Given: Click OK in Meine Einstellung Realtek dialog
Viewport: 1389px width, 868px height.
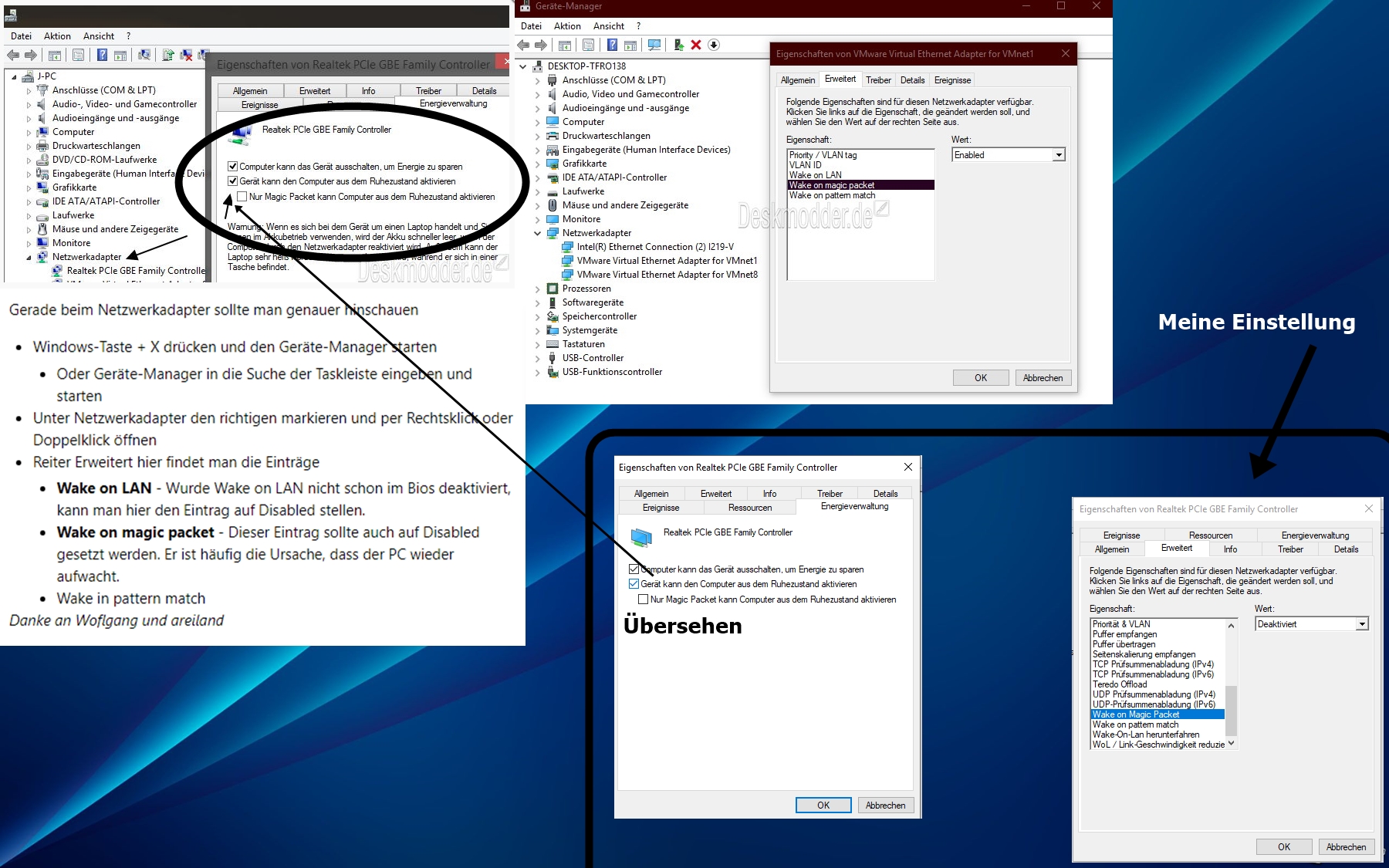Looking at the screenshot, I should click(x=1284, y=847).
